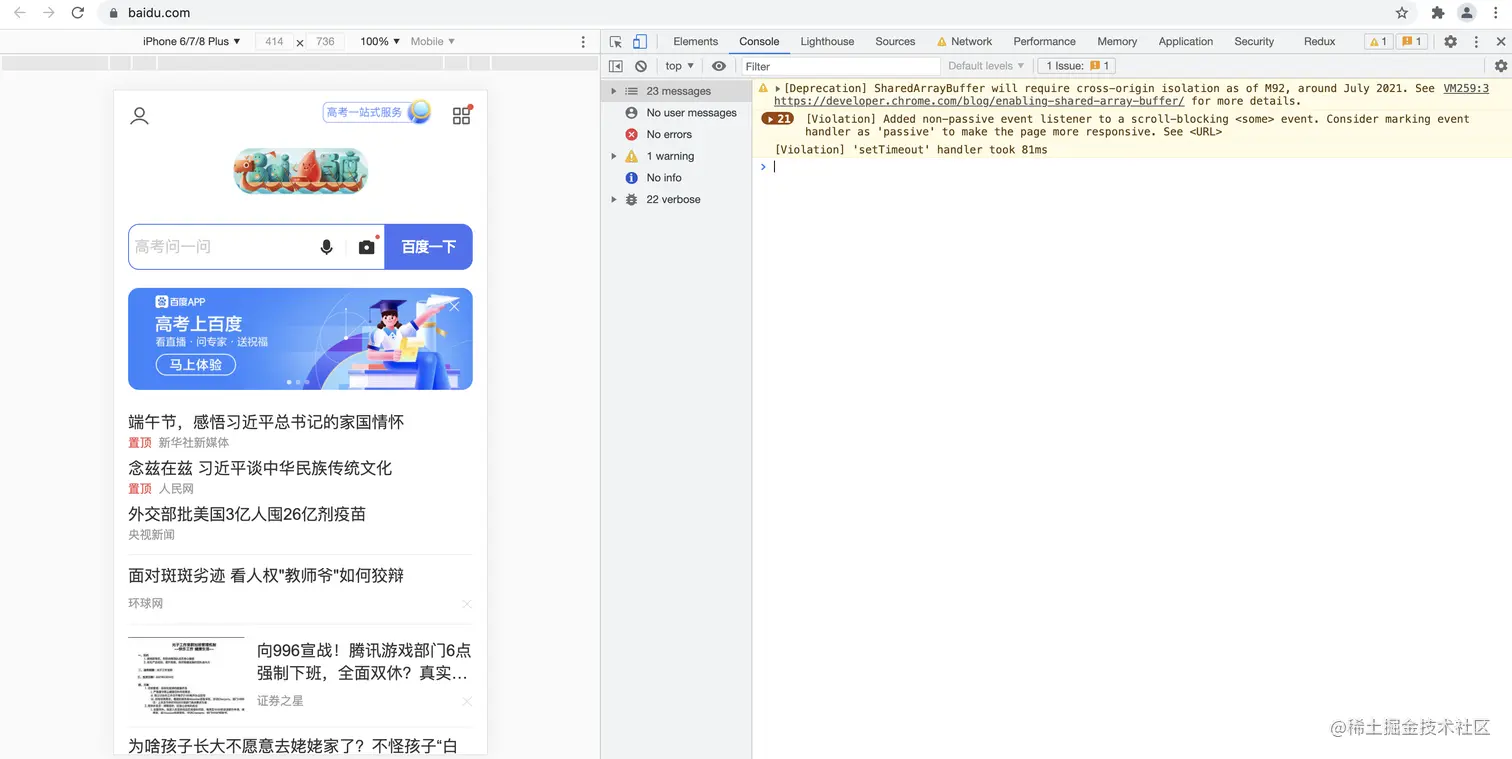Switch to the Application tab

(1186, 42)
